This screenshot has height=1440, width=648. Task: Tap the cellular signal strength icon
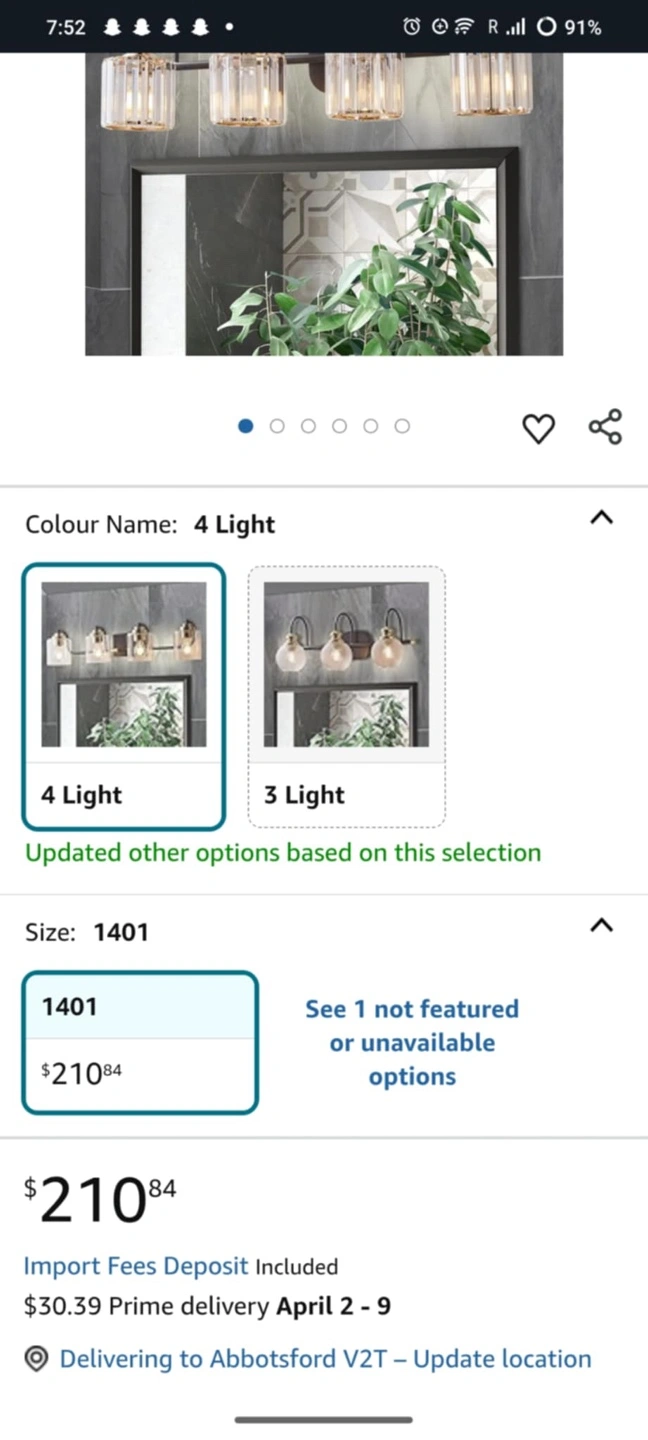click(x=515, y=27)
